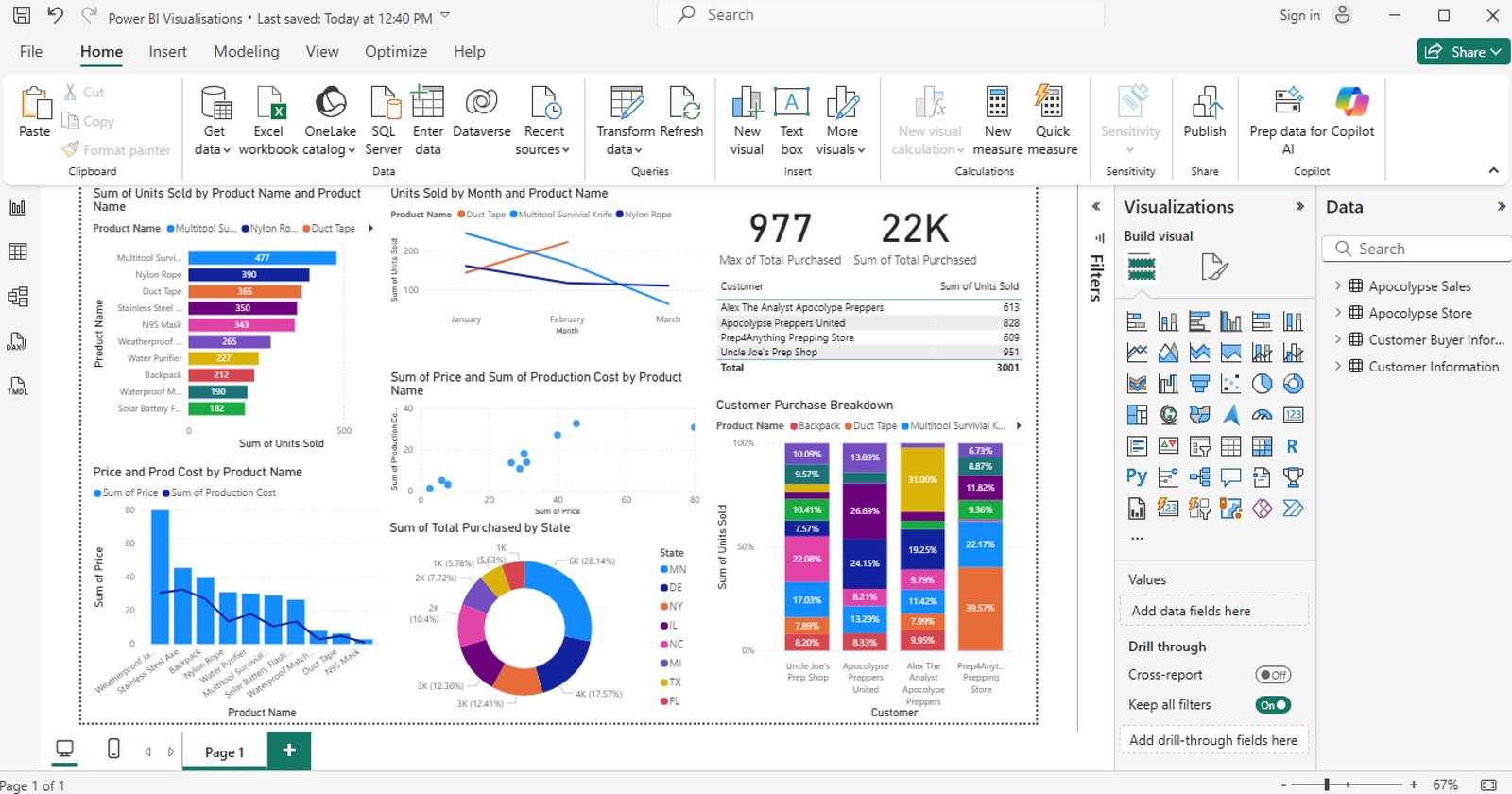Choose the R script visual icon
1512x794 pixels.
pyautogui.click(x=1292, y=446)
